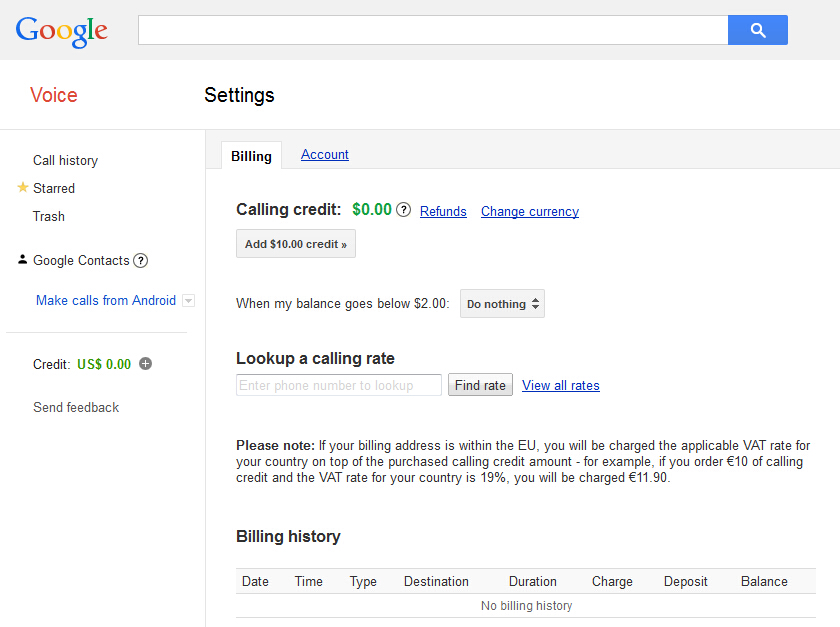Open Google Contacts

tap(81, 260)
